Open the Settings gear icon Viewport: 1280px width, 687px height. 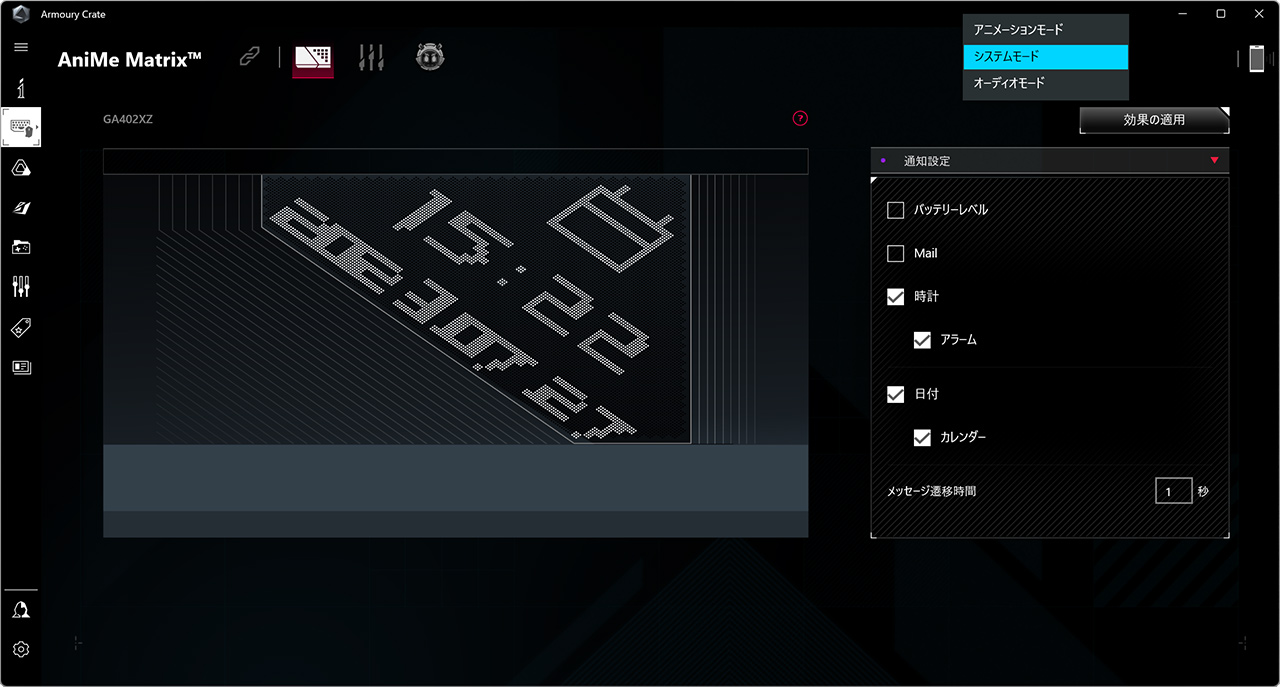point(21,649)
